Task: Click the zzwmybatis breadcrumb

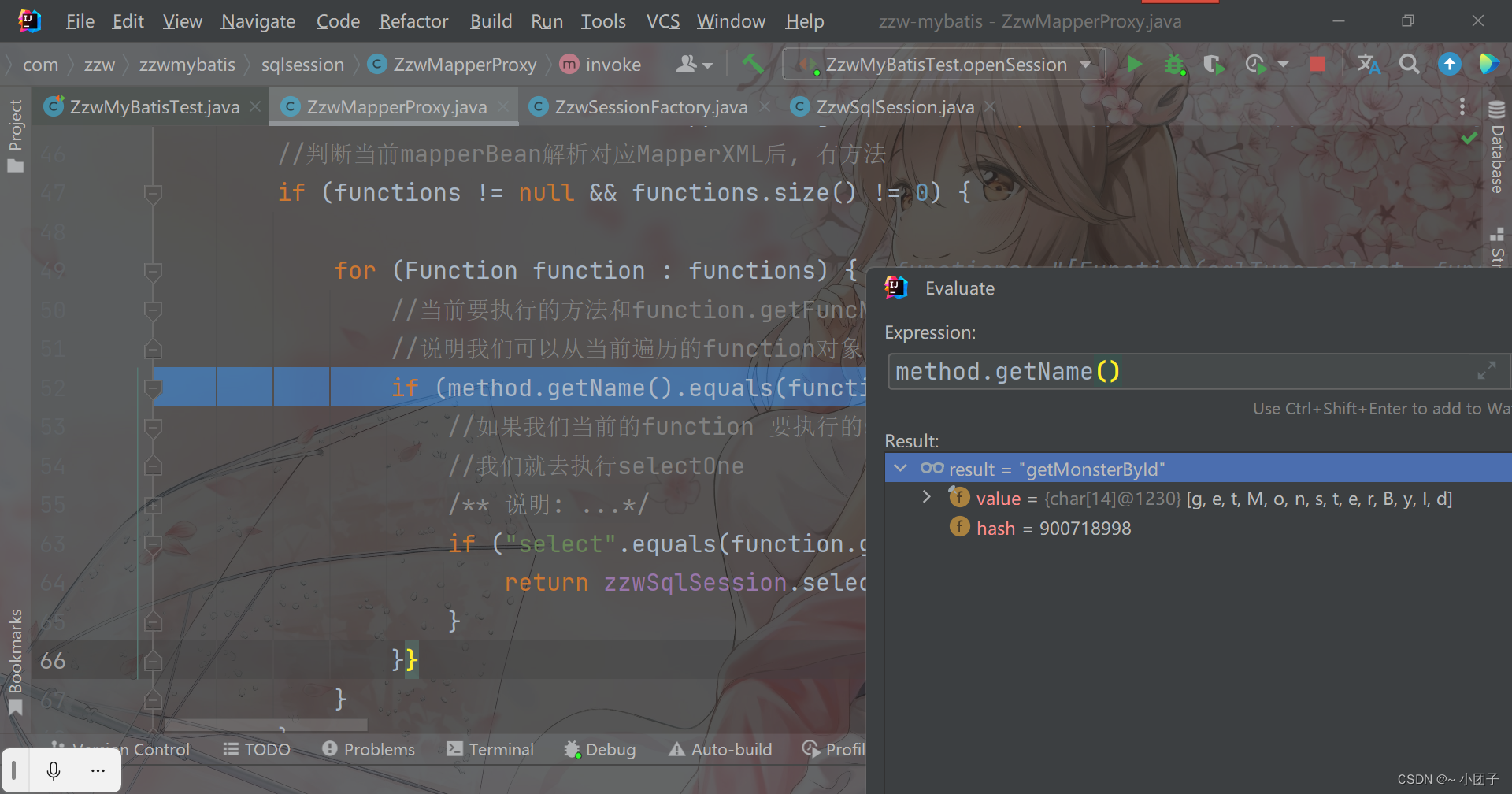Action: [187, 65]
